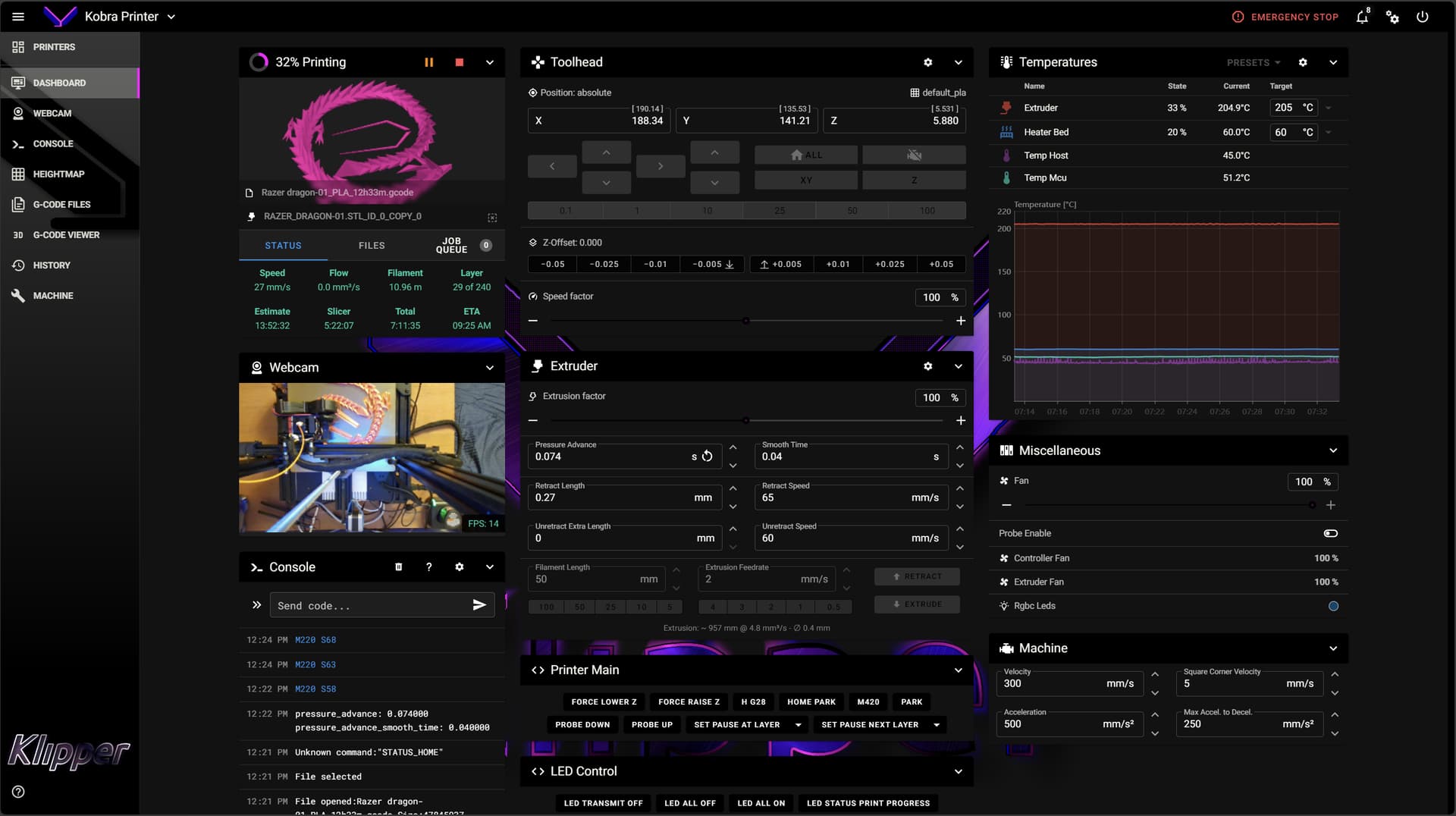
Task: Collapse the Toolhead panel
Action: coord(958,62)
